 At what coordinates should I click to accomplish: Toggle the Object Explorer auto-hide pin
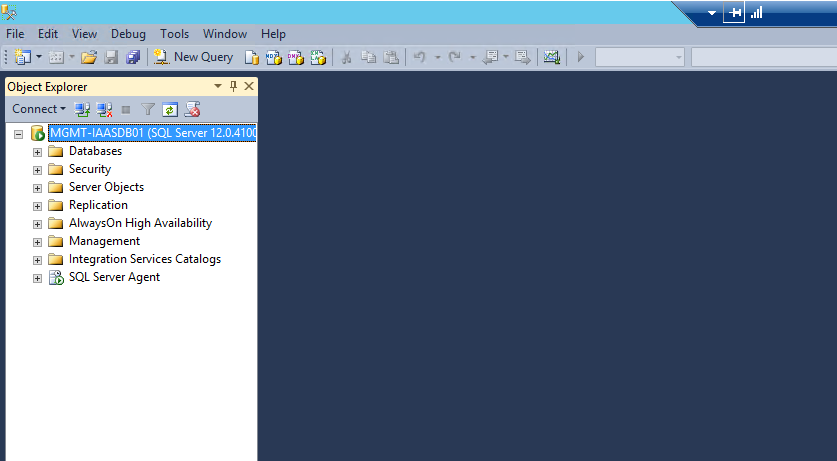click(233, 86)
